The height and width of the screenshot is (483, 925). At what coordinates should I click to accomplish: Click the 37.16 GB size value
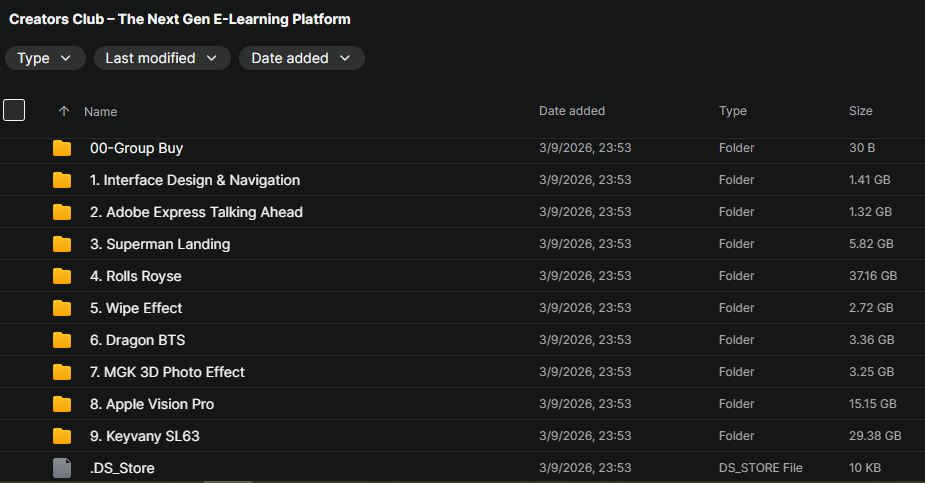[x=873, y=276]
